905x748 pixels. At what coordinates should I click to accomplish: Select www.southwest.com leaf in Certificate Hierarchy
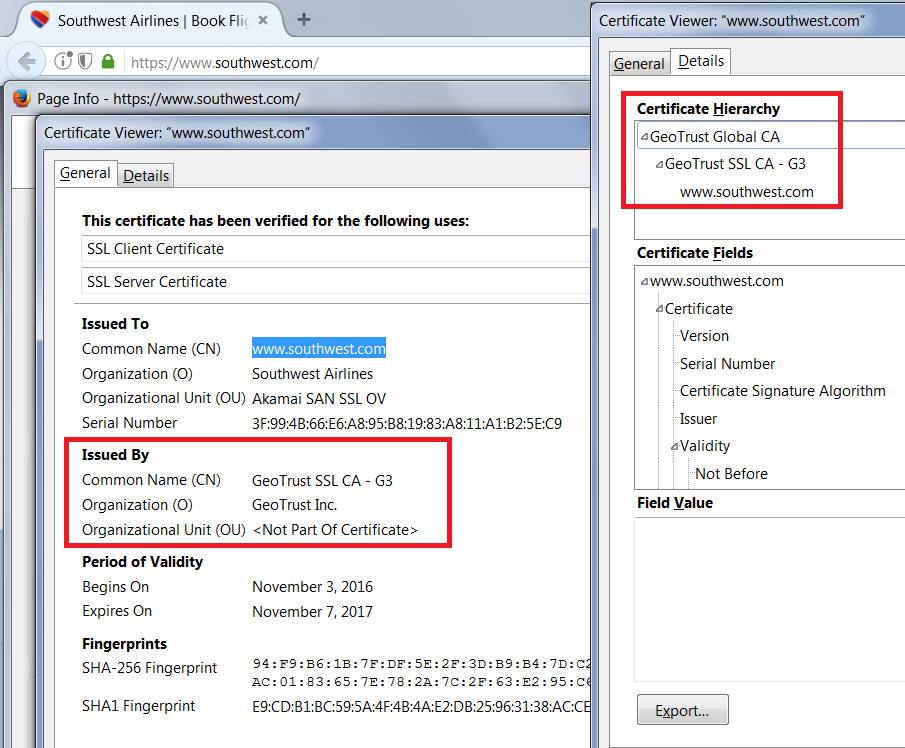tap(746, 192)
